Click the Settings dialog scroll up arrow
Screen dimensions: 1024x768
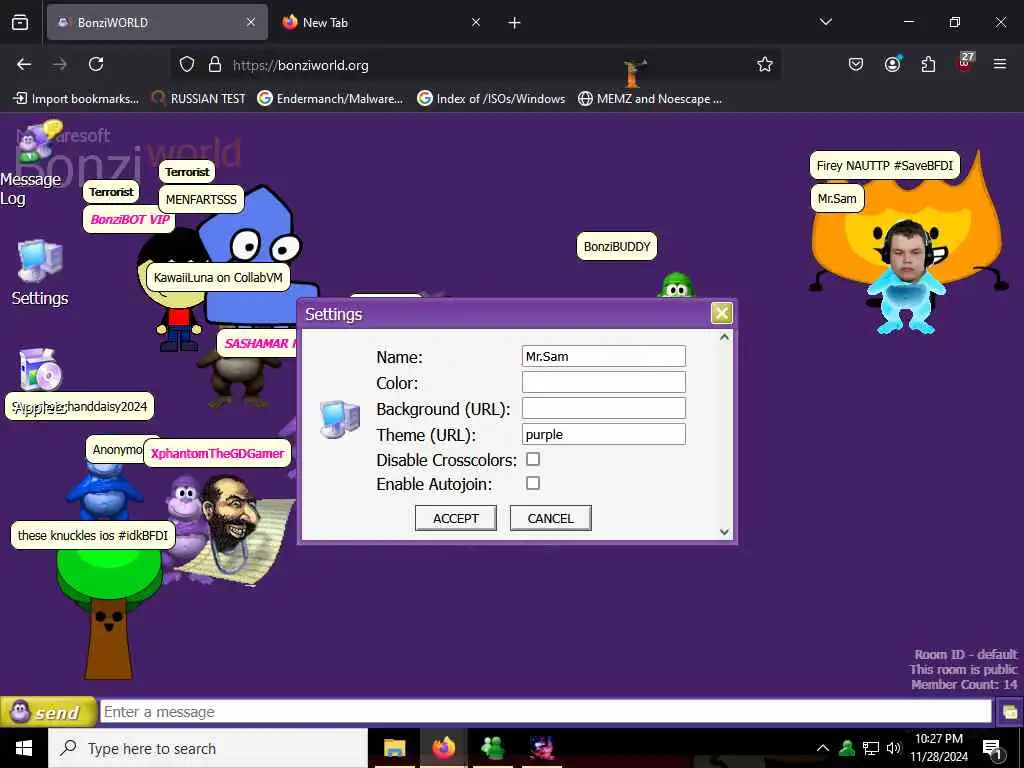pyautogui.click(x=724, y=337)
